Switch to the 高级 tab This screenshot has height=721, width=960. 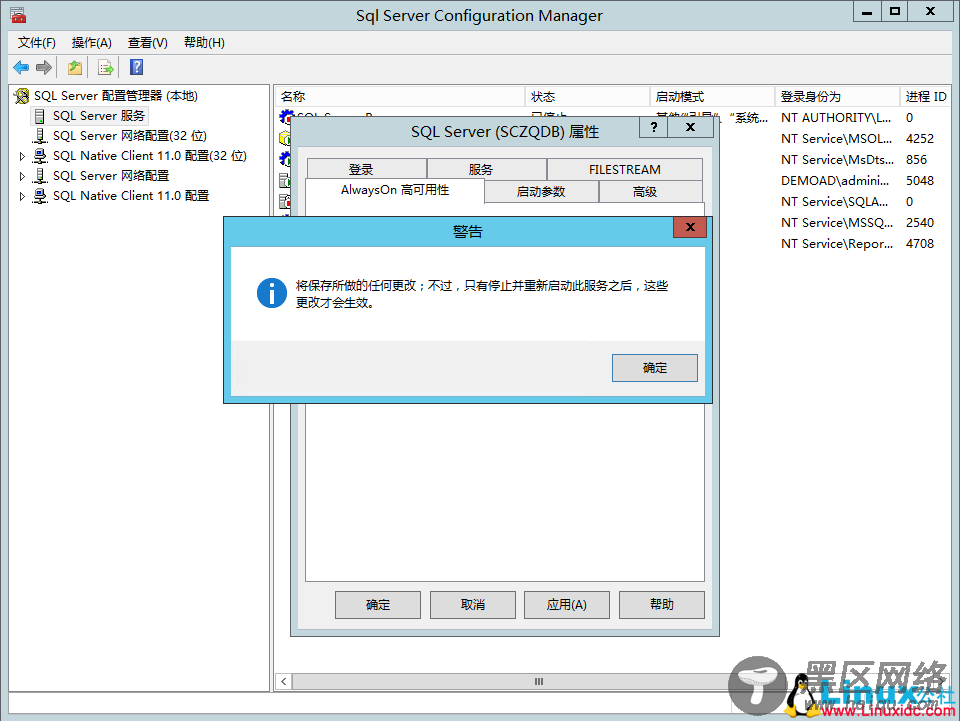pos(650,192)
